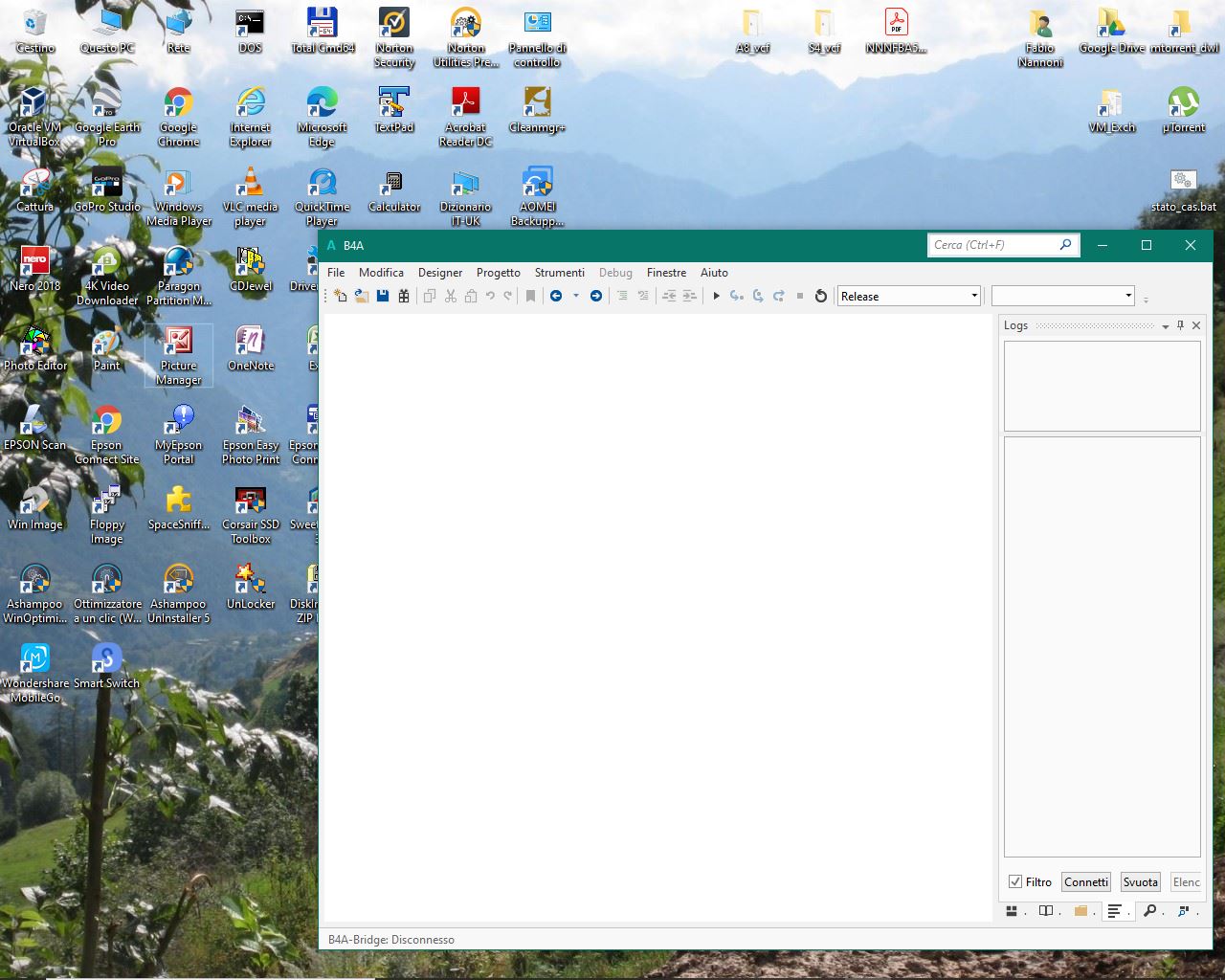Open the Finestre menu

tap(666, 273)
